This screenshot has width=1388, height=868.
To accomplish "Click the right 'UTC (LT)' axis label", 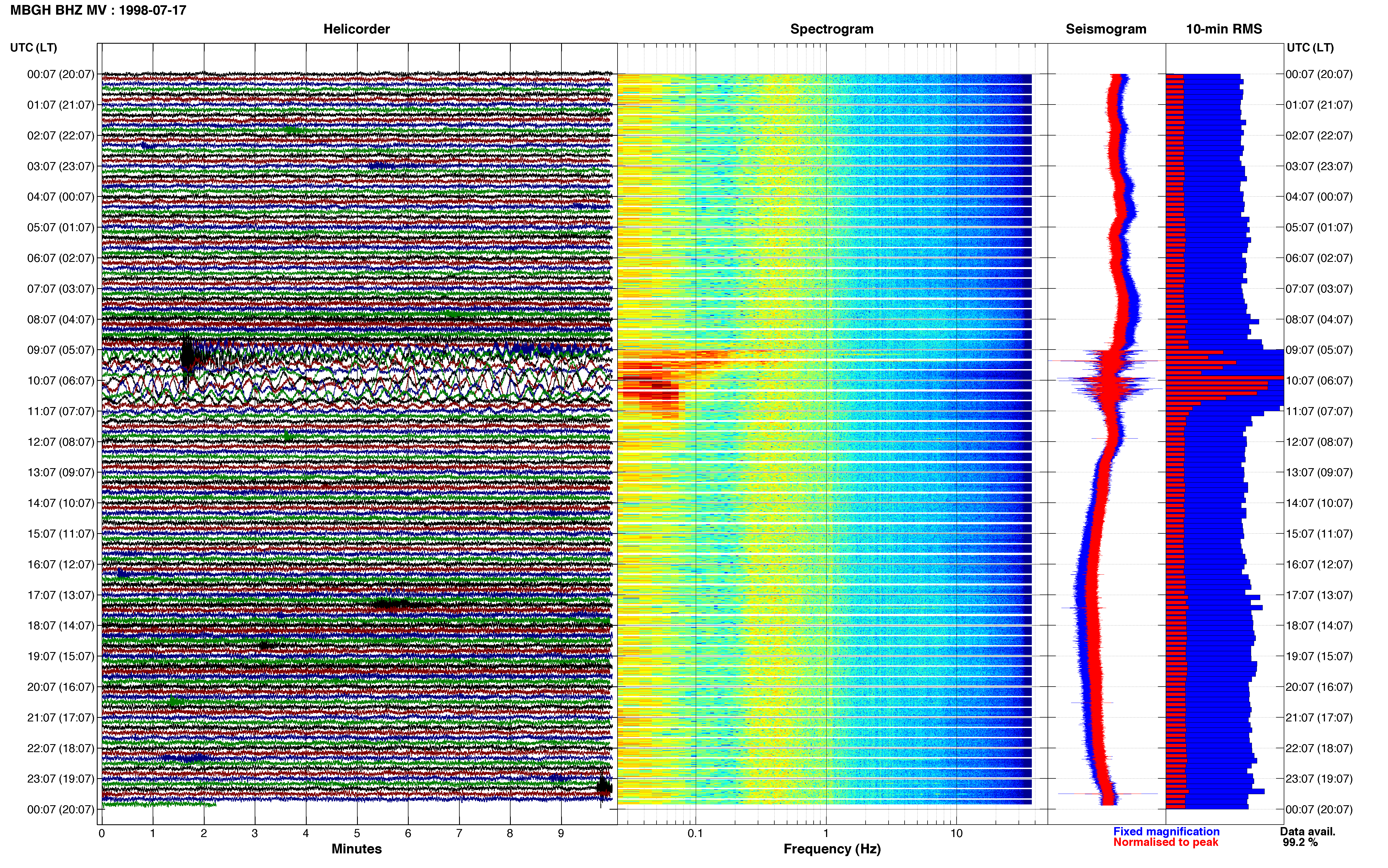I will click(1310, 47).
